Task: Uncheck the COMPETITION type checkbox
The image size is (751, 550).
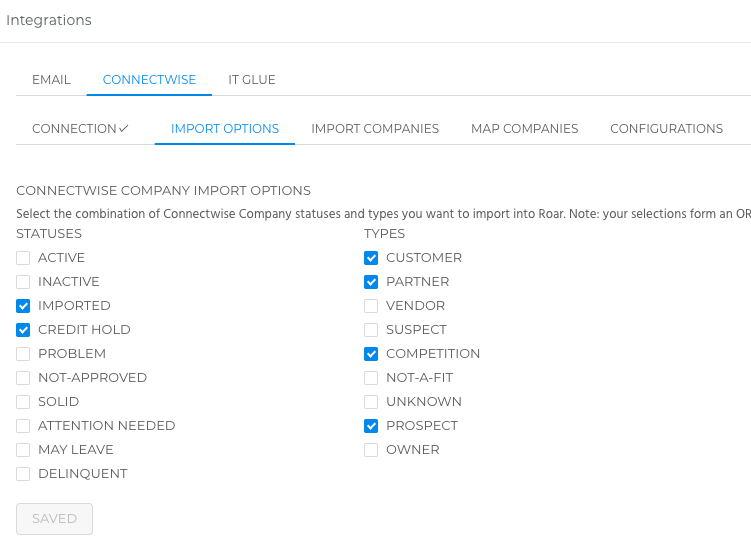Action: [371, 354]
